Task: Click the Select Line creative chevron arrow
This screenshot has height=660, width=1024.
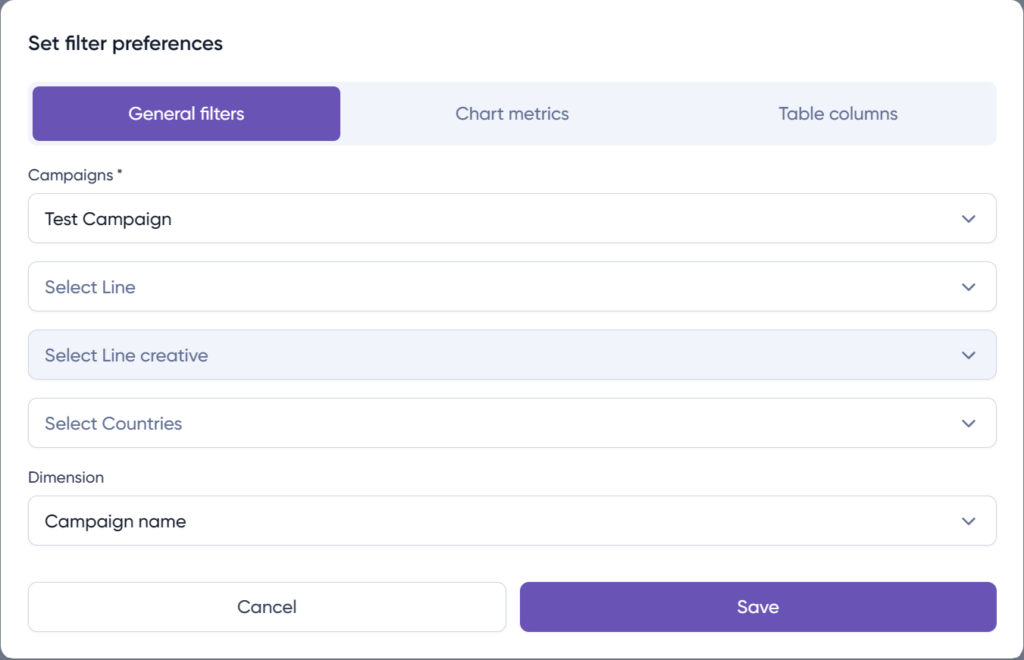Action: [x=967, y=355]
